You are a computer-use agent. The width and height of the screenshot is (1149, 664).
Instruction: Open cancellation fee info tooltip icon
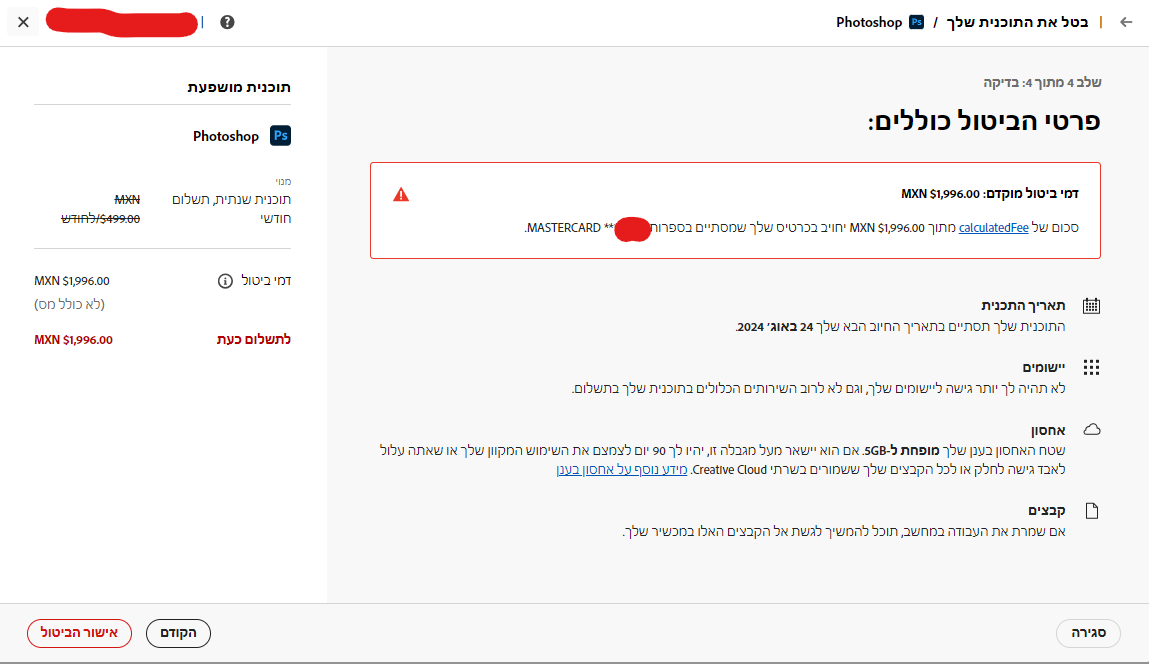pos(225,281)
